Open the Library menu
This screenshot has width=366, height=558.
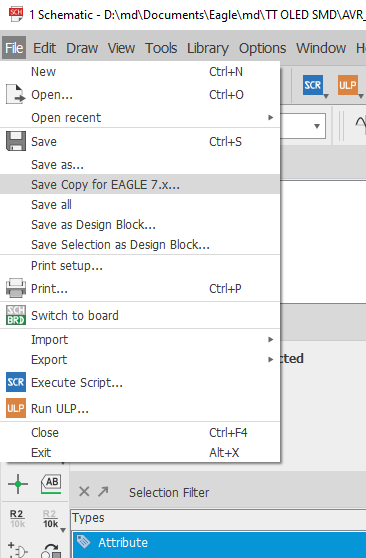pos(208,48)
